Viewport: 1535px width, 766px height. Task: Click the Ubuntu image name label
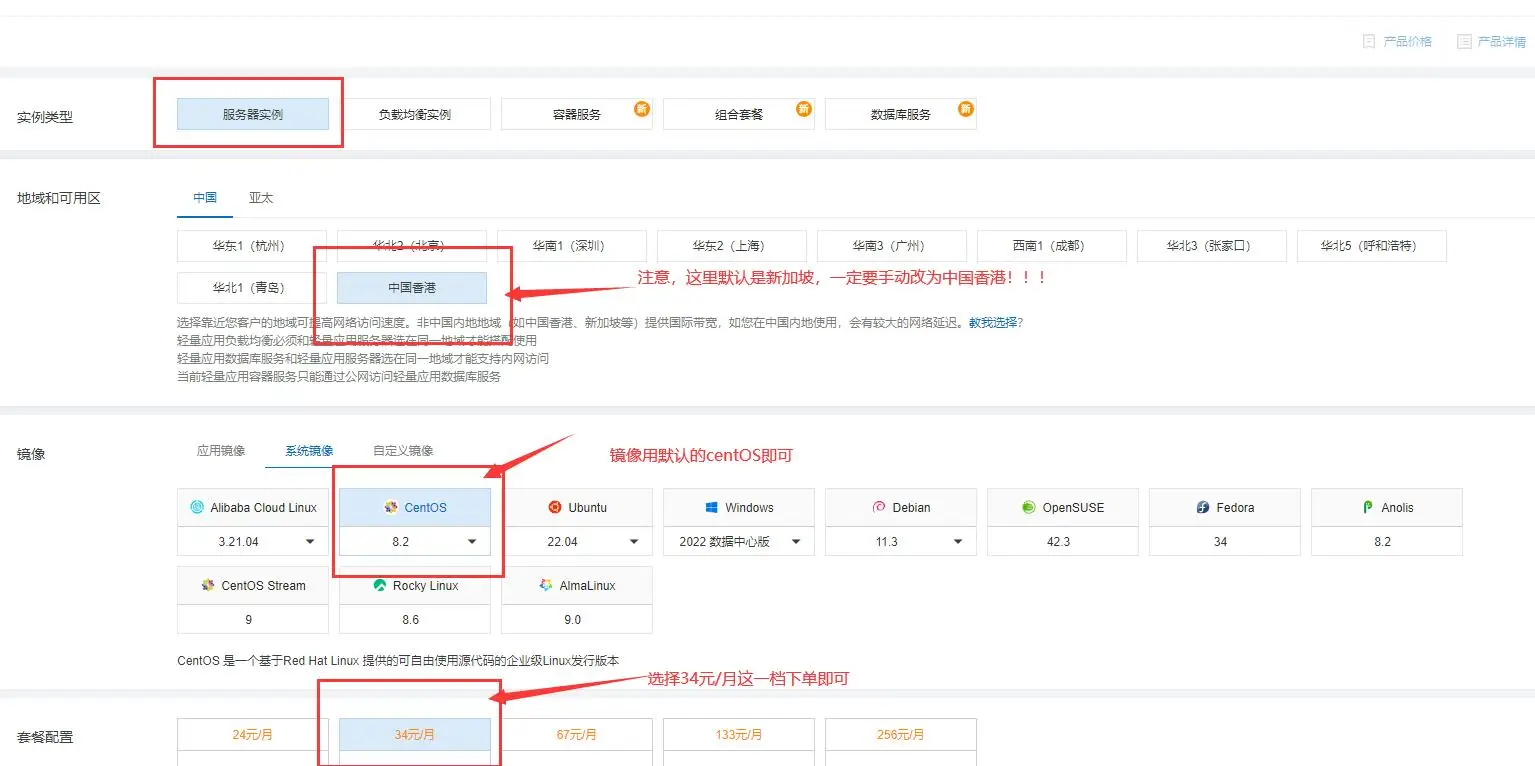[x=588, y=507]
